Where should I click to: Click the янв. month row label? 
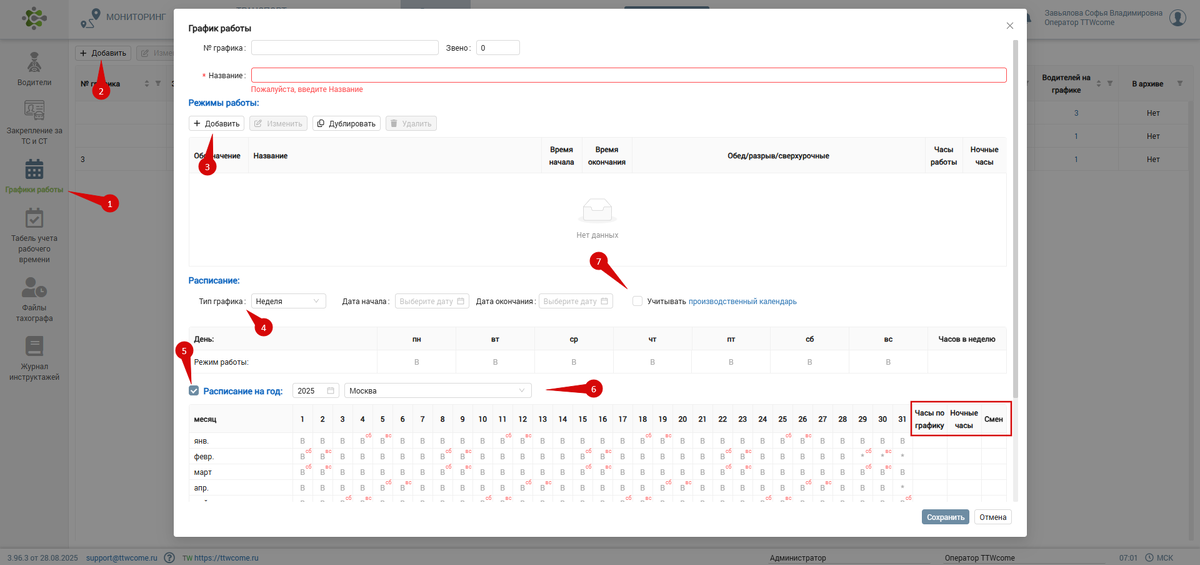tap(202, 441)
